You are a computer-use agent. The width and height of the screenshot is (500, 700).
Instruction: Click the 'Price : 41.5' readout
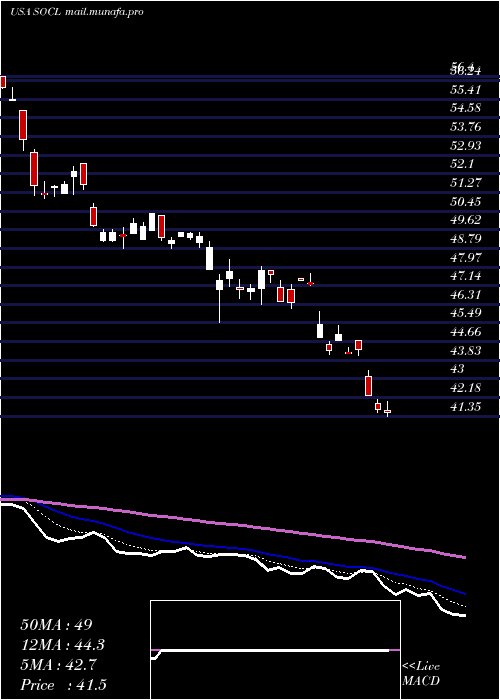coord(63,685)
